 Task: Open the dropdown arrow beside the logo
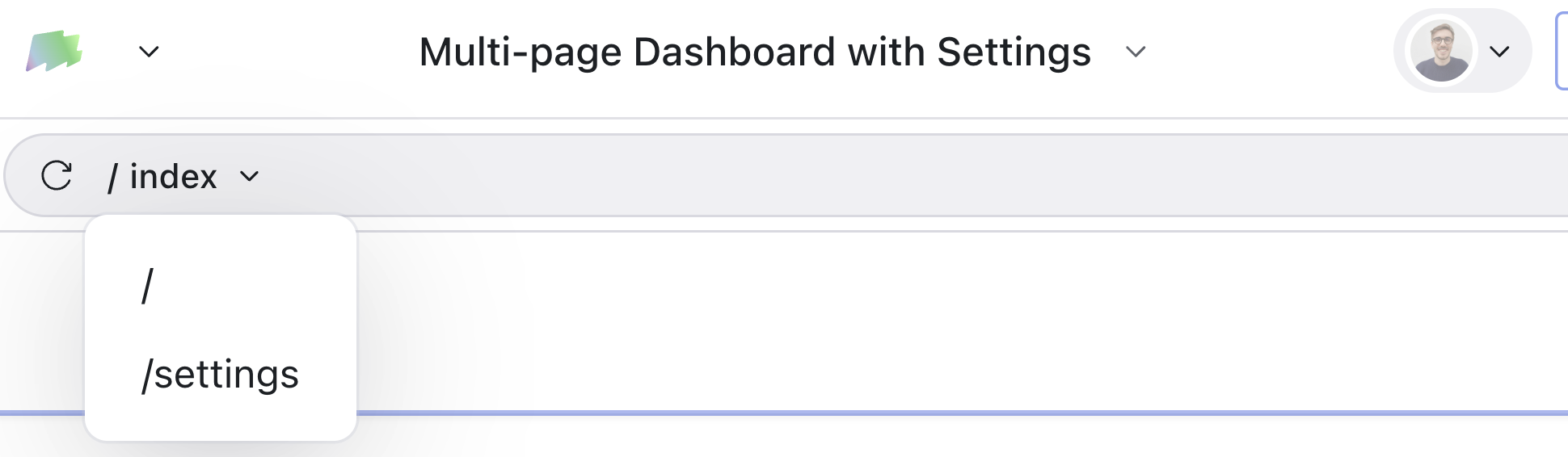pos(149,52)
